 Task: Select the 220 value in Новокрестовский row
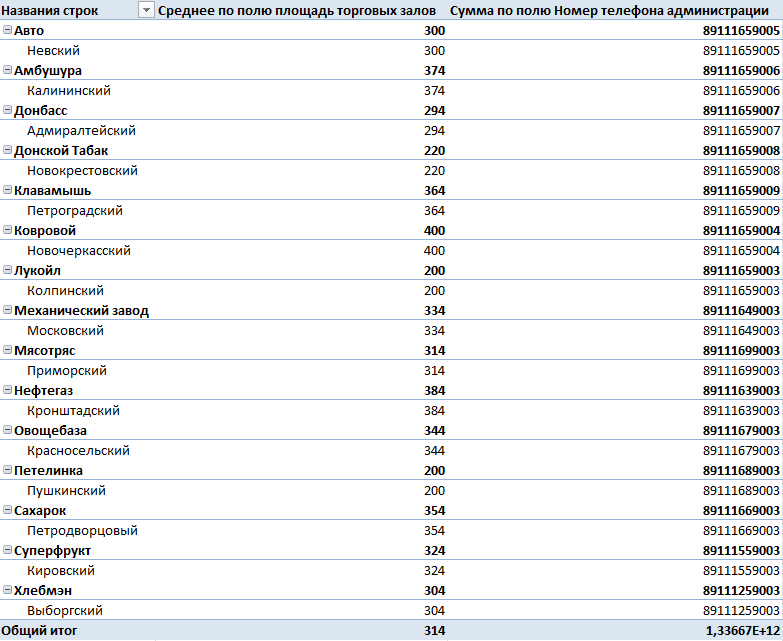pos(434,170)
